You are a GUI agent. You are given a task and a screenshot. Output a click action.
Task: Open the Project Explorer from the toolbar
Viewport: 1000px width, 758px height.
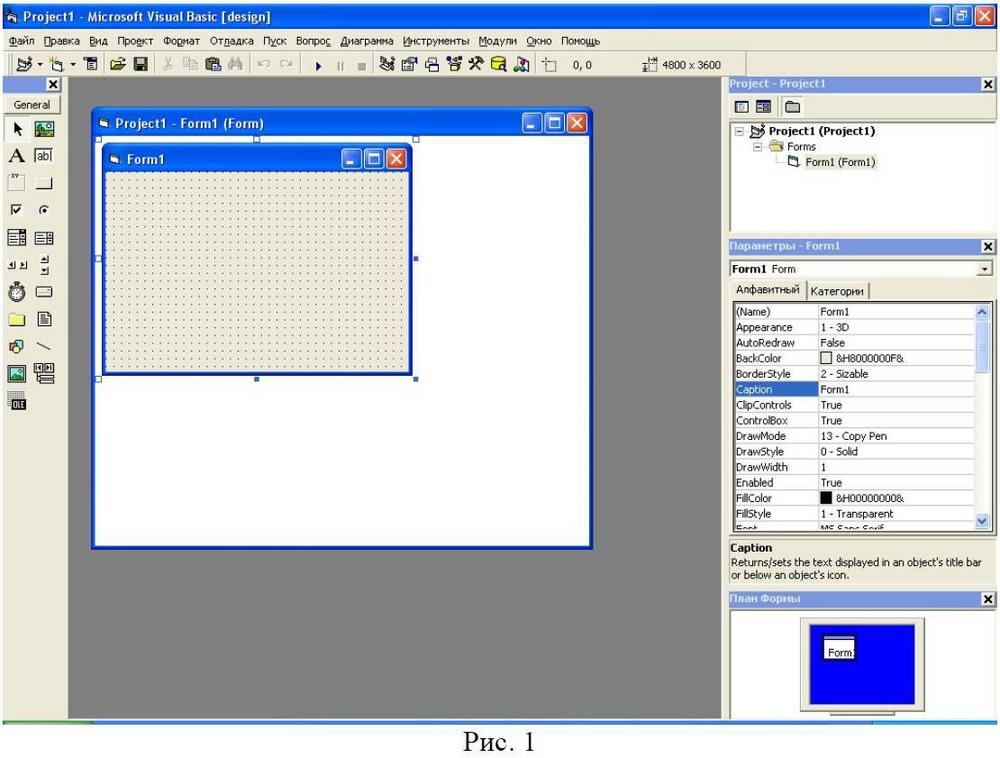pos(387,64)
